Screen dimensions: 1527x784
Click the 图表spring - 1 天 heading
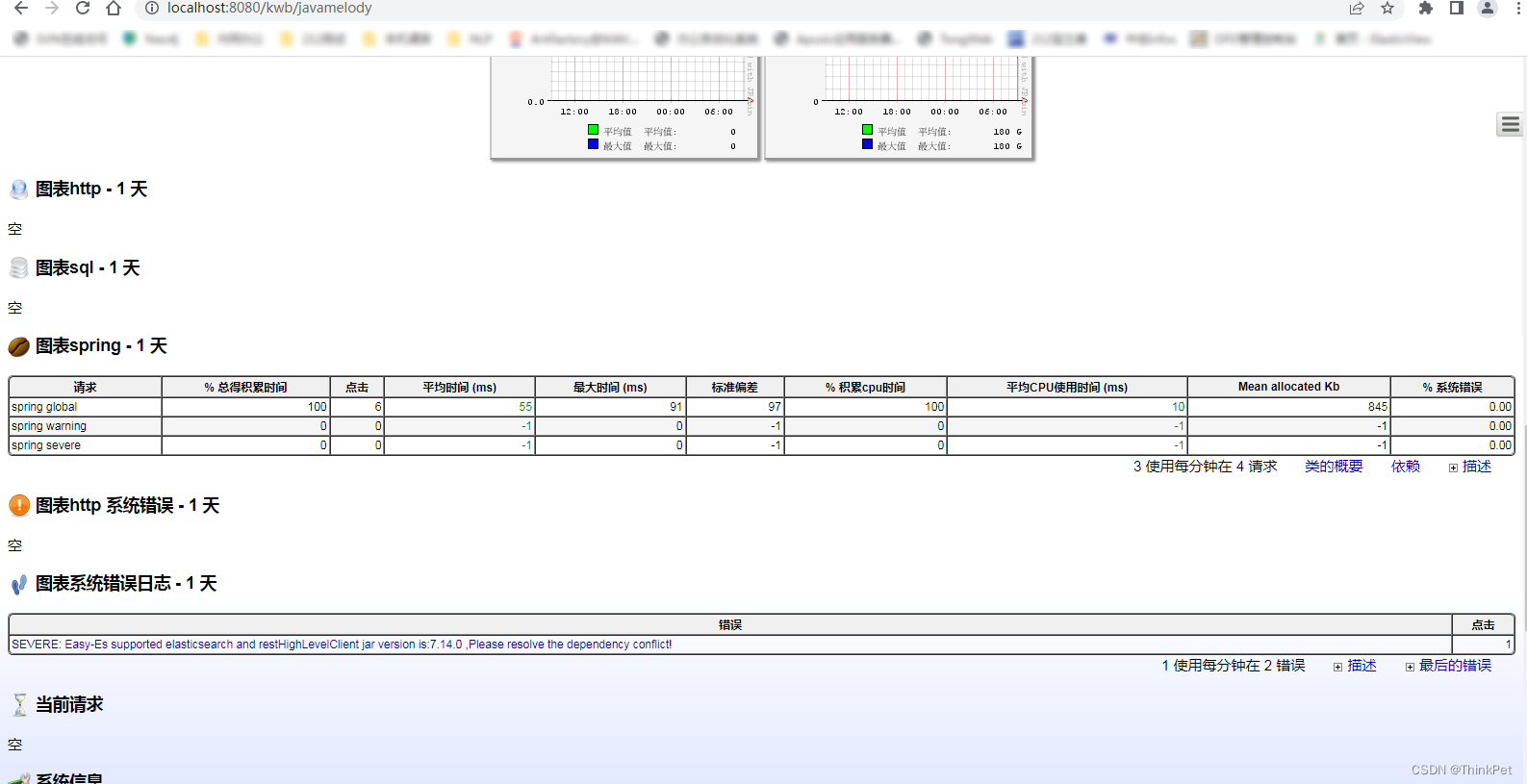click(101, 346)
